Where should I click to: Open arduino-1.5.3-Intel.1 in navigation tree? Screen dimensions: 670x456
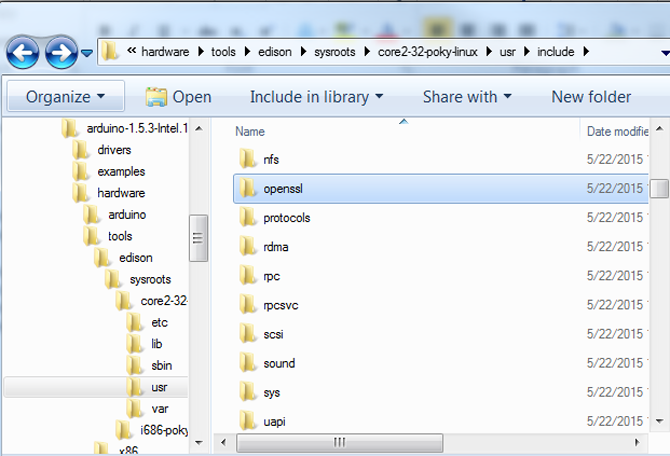[137, 128]
